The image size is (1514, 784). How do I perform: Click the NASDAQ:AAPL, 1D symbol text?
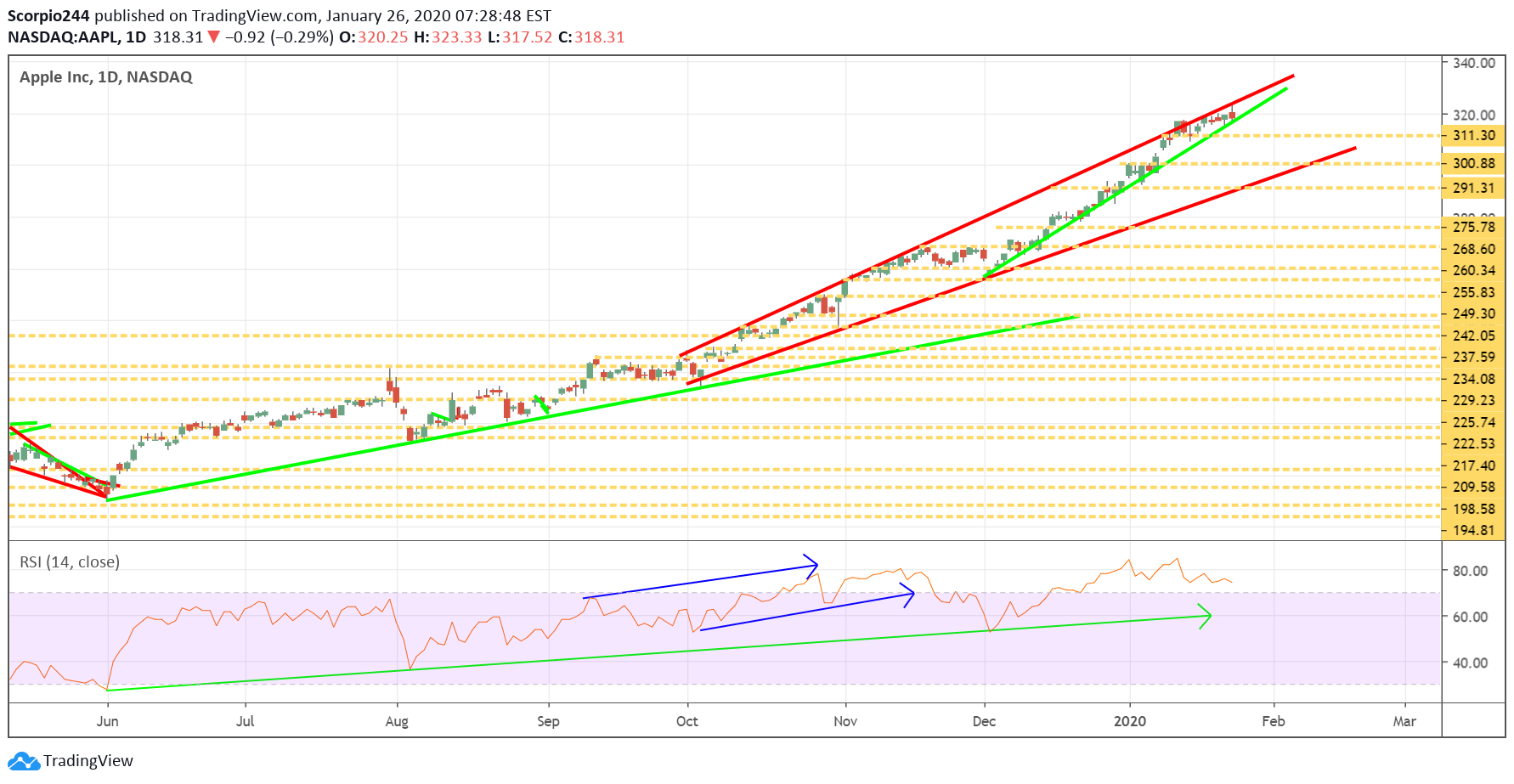pyautogui.click(x=77, y=38)
